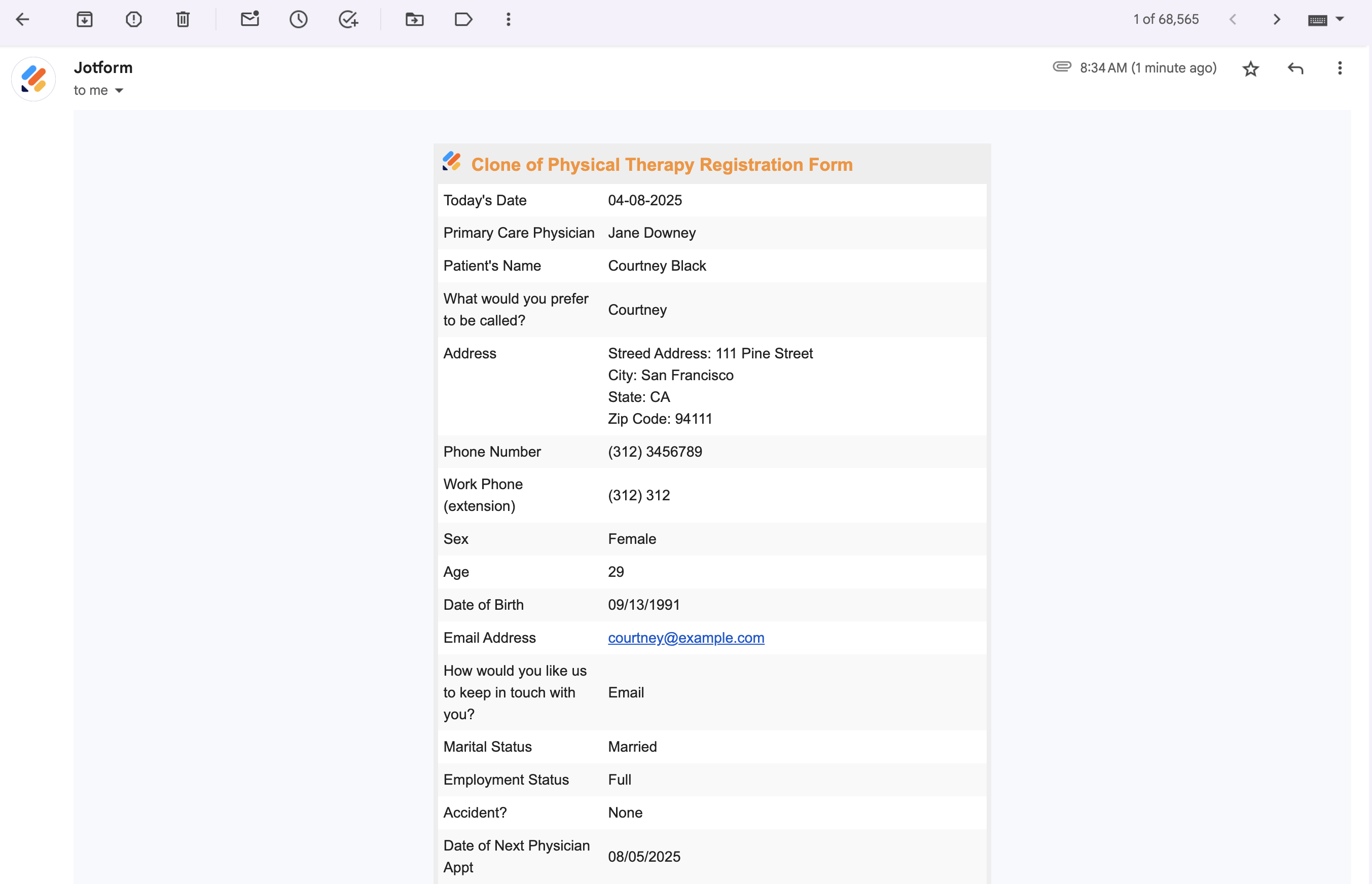
Task: Mark the message as unread
Action: pos(250,20)
